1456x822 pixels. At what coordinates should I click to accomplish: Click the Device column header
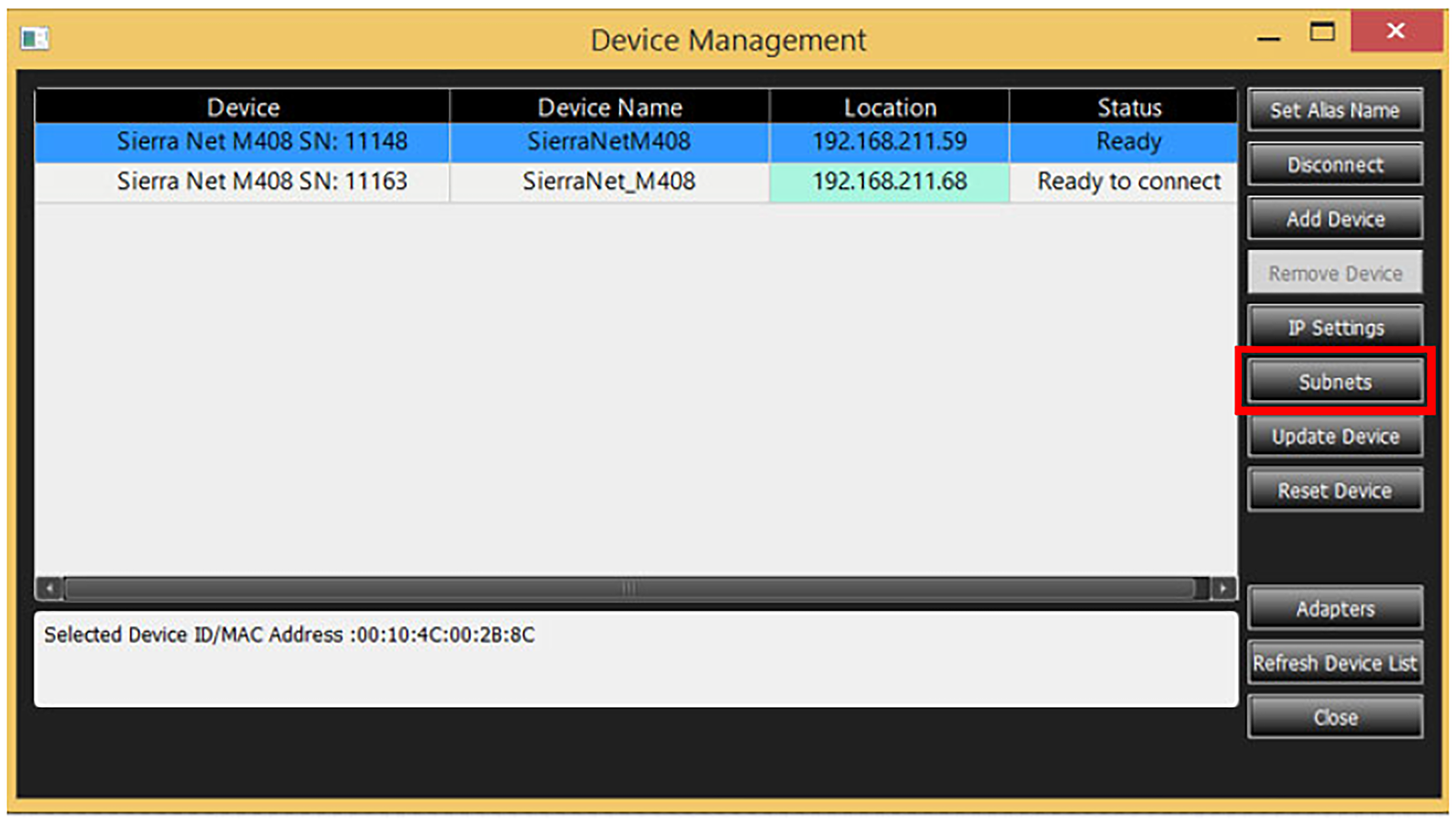click(x=243, y=107)
